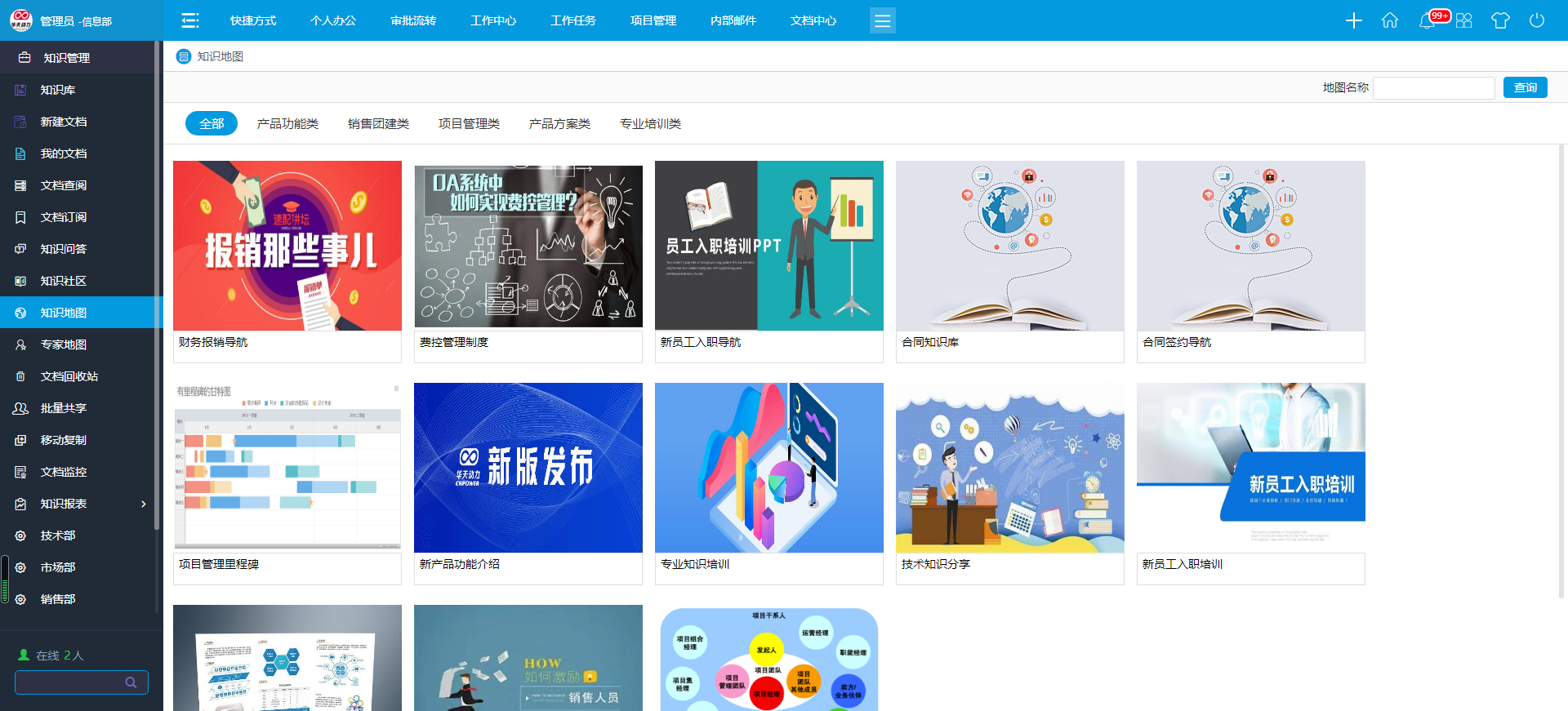1568x711 pixels.
Task: Open the 文档回收站 sidebar link
Action: (x=69, y=376)
